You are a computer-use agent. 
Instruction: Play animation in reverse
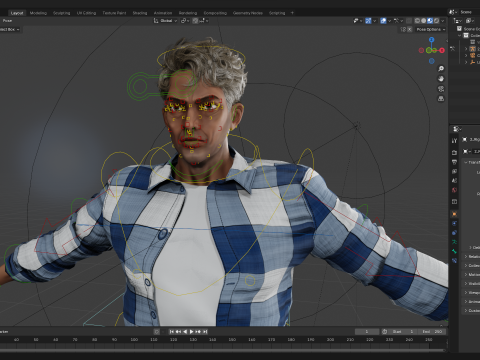click(185, 332)
